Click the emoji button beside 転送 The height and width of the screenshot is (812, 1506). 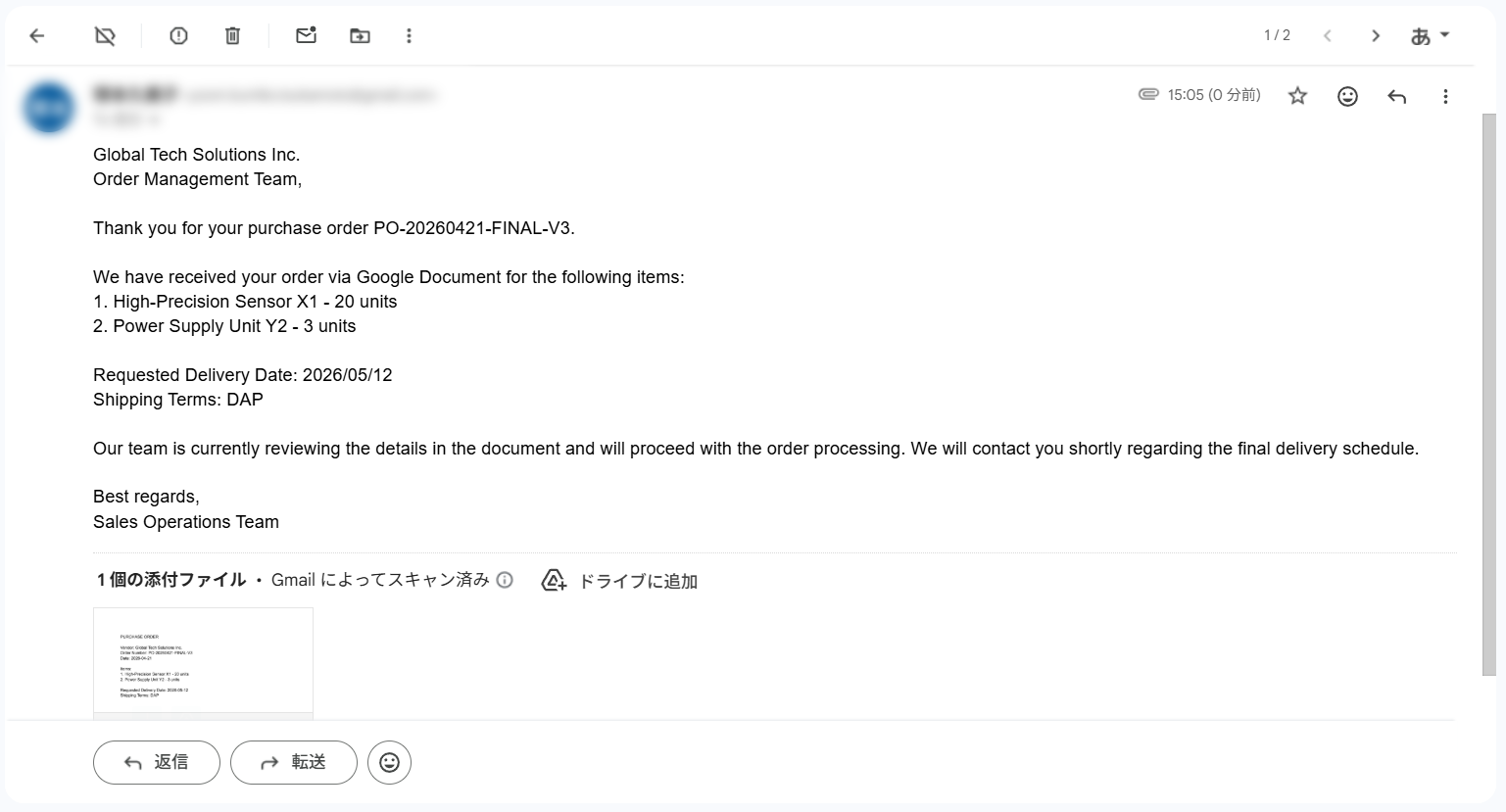[389, 762]
